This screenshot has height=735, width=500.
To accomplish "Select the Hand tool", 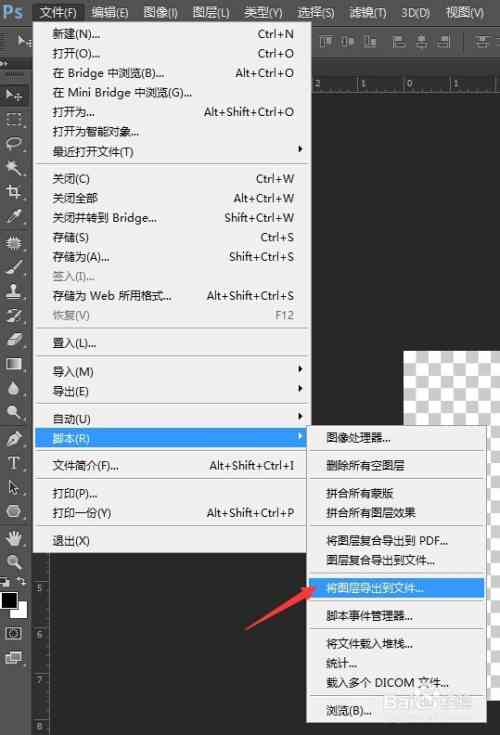I will point(14,538).
